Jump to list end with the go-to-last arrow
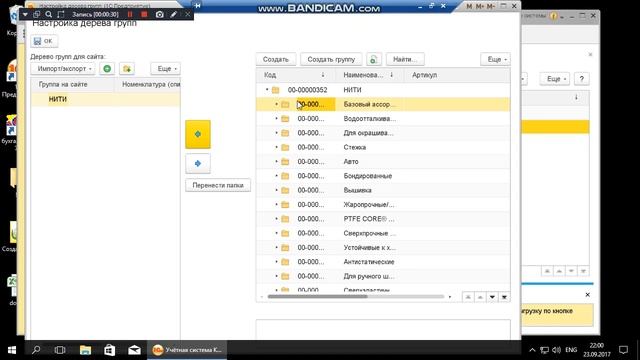The height and width of the screenshot is (360, 640). tap(504, 297)
